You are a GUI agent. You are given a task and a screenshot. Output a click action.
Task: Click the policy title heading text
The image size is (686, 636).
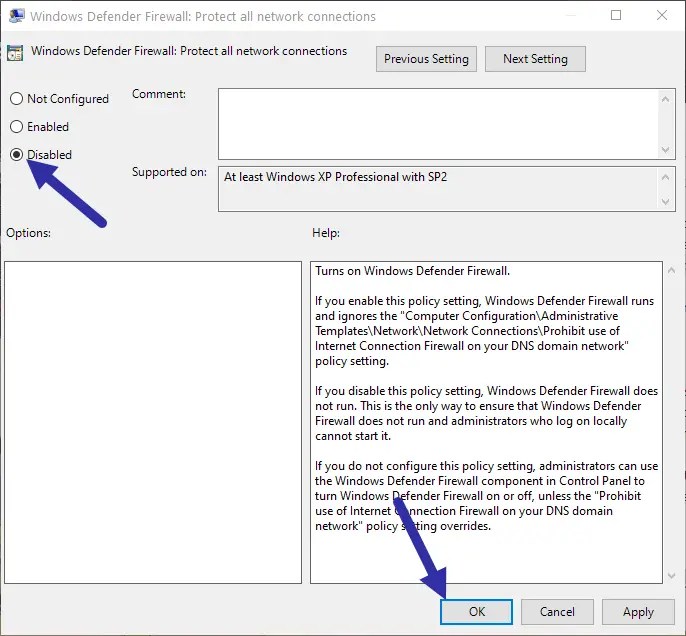[189, 51]
